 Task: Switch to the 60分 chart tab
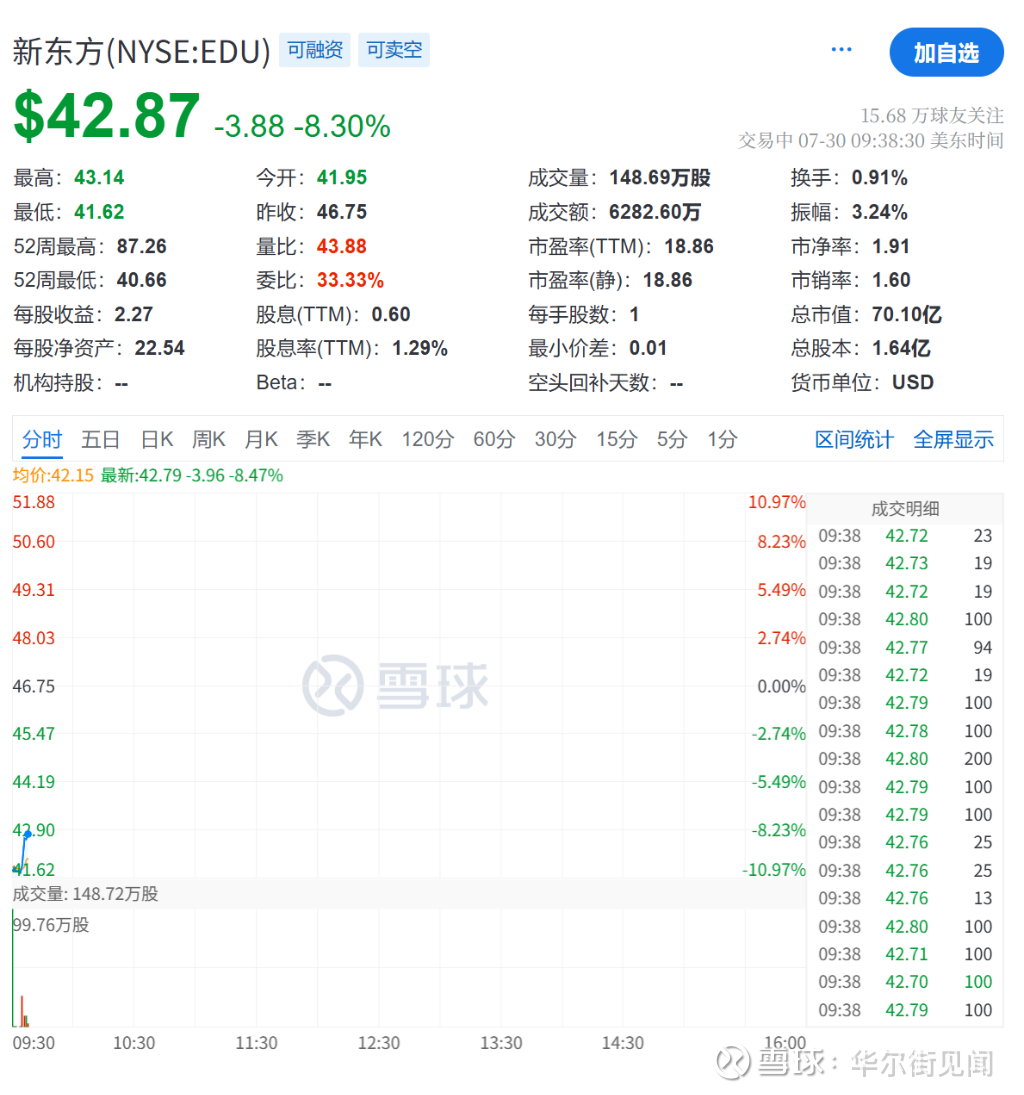[x=494, y=439]
